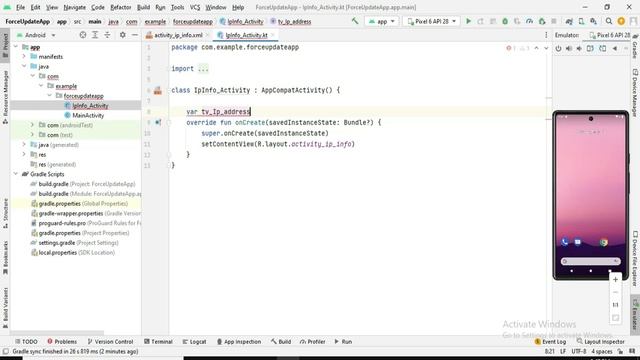Image resolution: width=640 pixels, height=360 pixels.
Task: Expand the java (generated) folder
Action: [24, 145]
